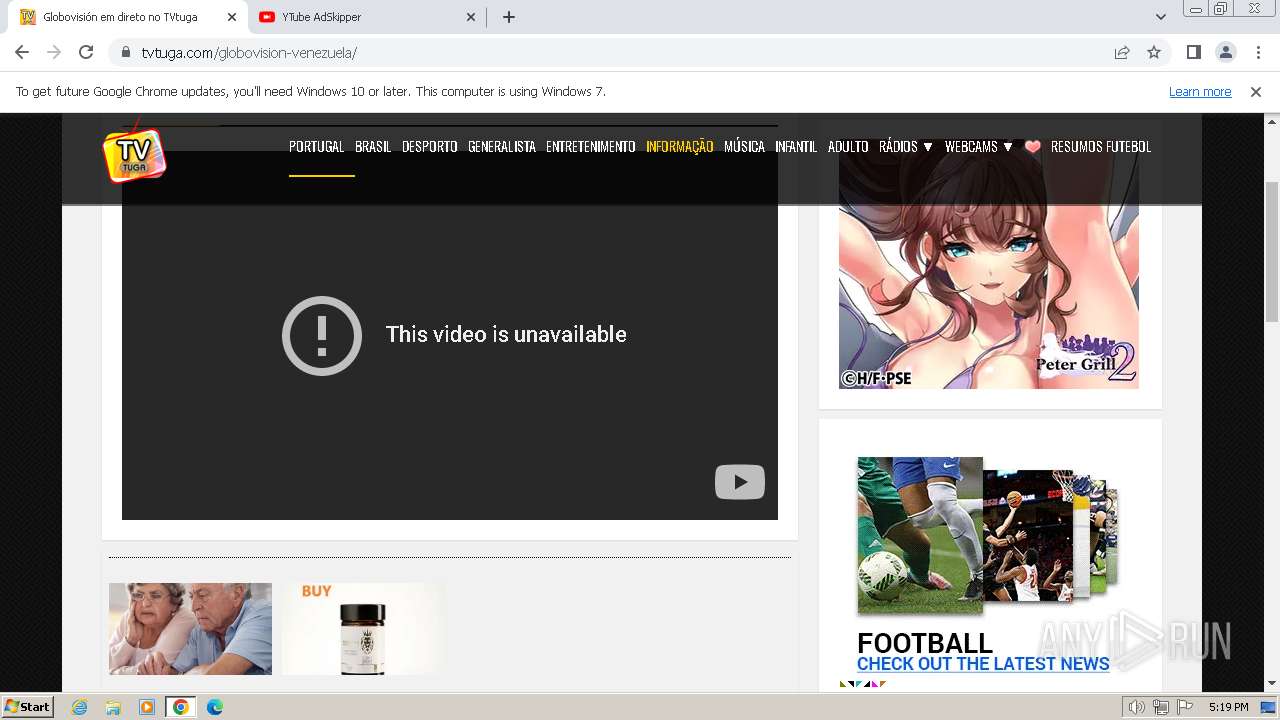This screenshot has width=1280, height=720.
Task: Open File Explorer from taskbar
Action: [113, 707]
